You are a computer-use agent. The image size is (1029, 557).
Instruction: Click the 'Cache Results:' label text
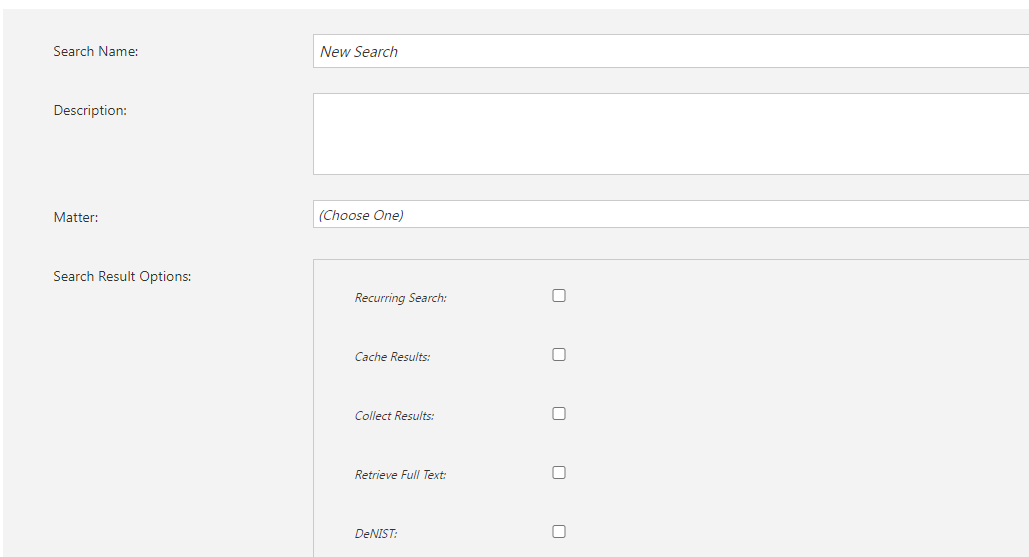(x=392, y=357)
